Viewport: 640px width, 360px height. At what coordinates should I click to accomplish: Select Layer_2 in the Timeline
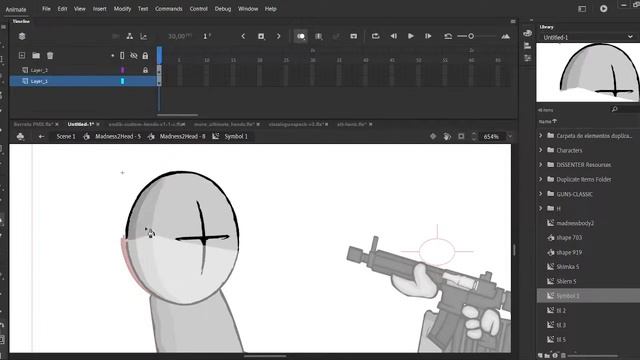pyautogui.click(x=40, y=70)
